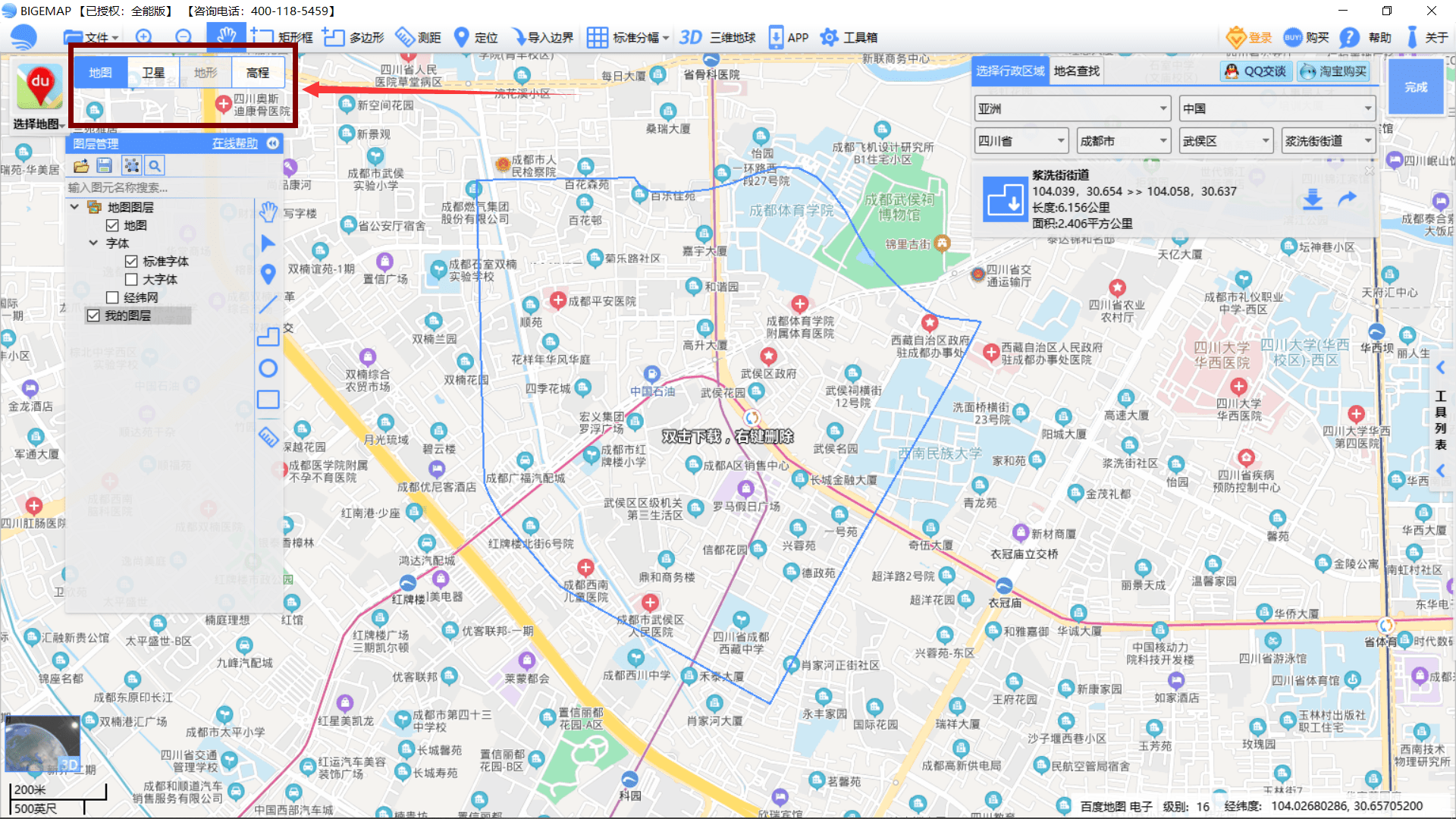The height and width of the screenshot is (819, 1456).
Task: Expand the 选择地图 map chooser dropdown
Action: click(x=37, y=124)
